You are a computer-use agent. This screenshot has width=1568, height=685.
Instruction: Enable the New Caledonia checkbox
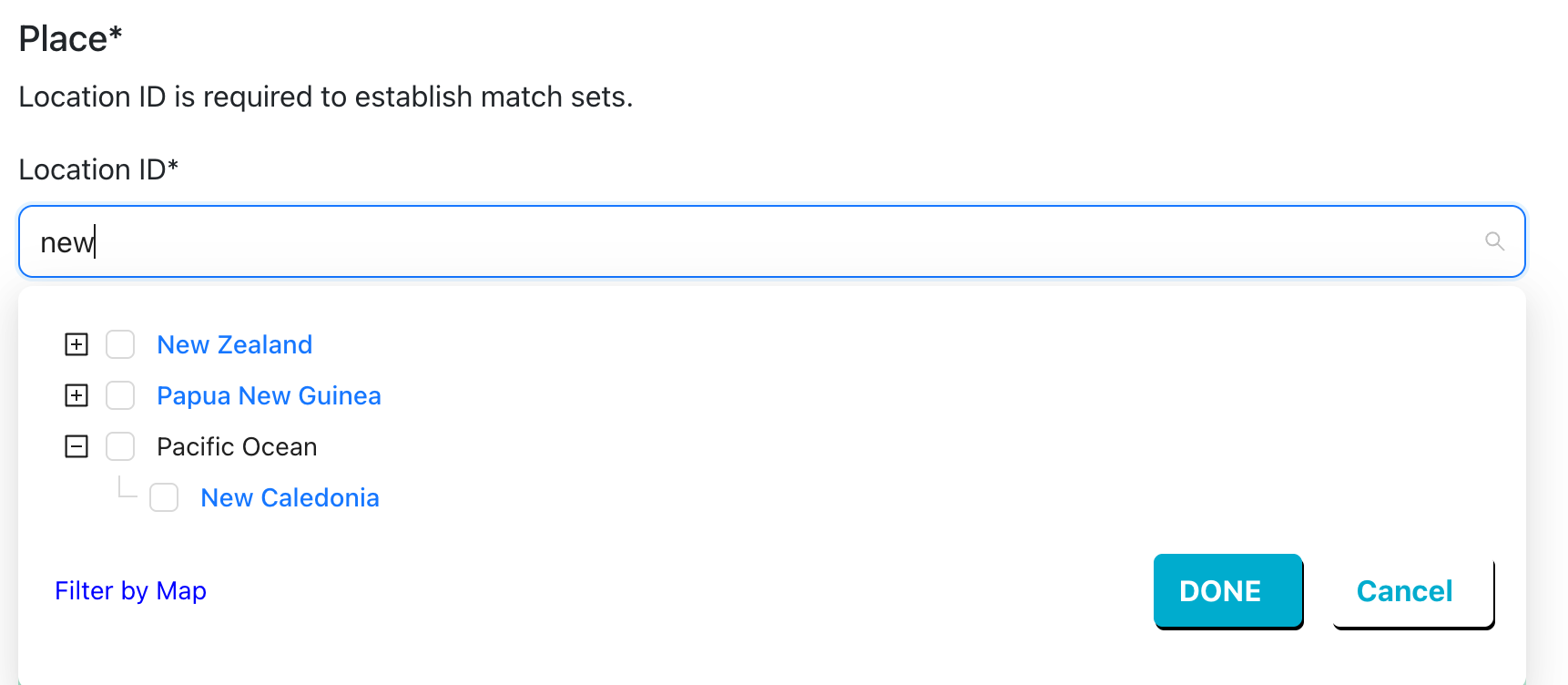click(164, 497)
